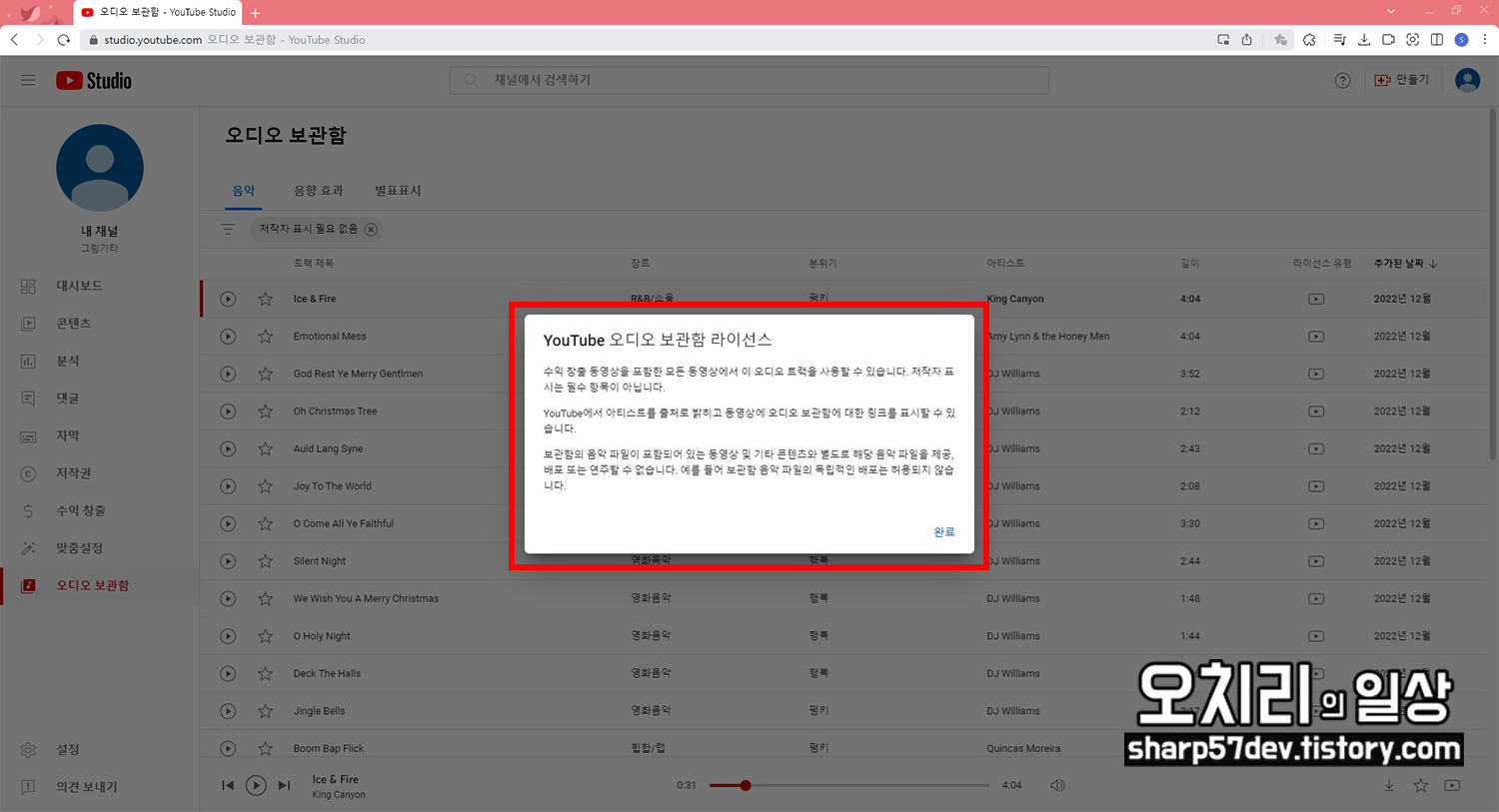Open a new browser tab
The height and width of the screenshot is (812, 1499).
[256, 13]
